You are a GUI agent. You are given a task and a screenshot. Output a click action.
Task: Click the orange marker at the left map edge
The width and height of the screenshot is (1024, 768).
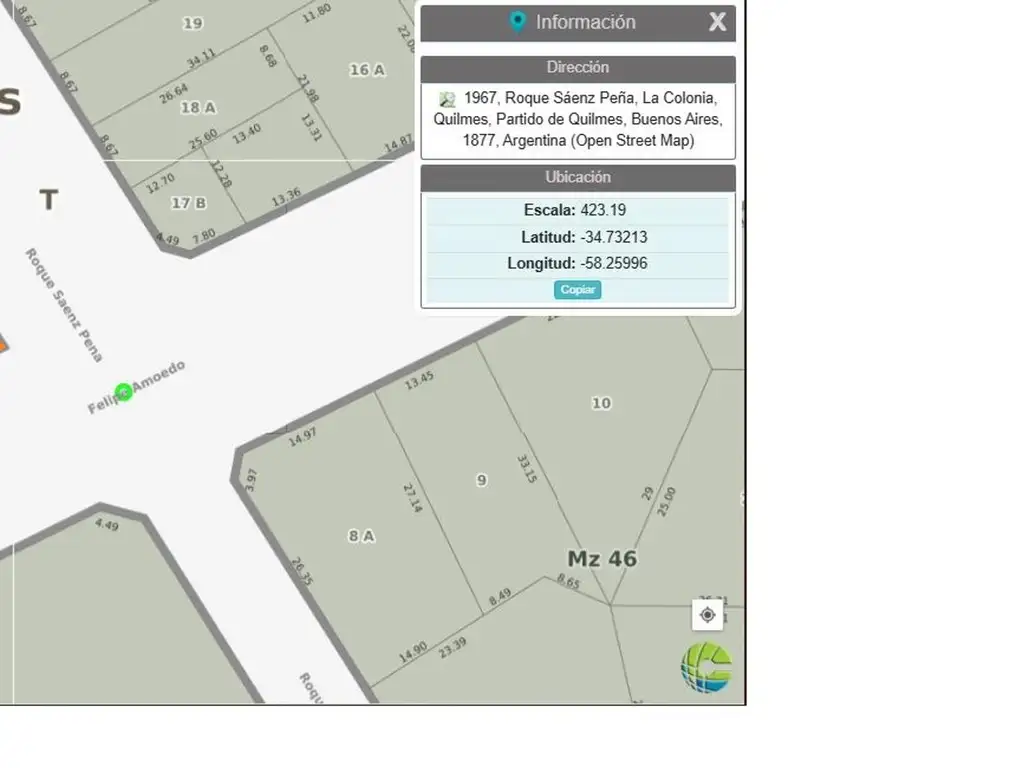coord(2,345)
